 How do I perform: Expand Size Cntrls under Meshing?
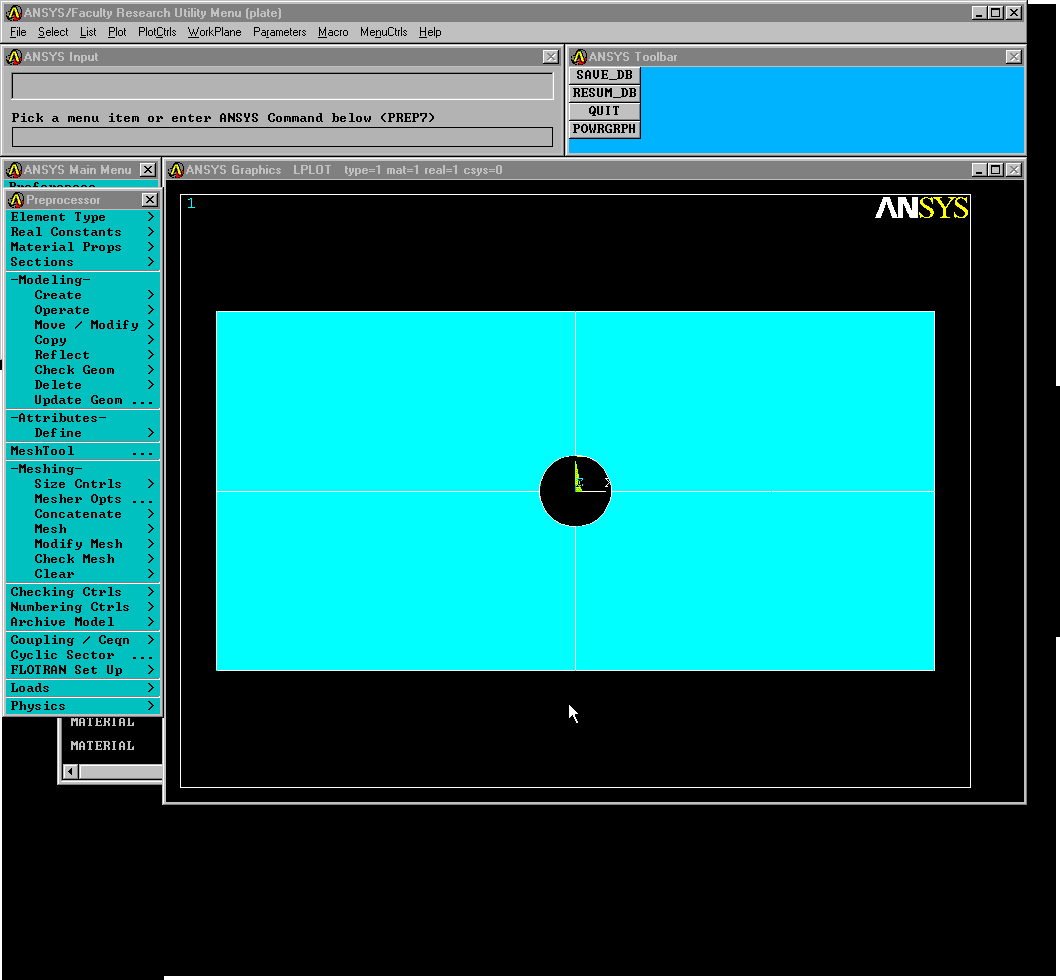click(x=82, y=484)
